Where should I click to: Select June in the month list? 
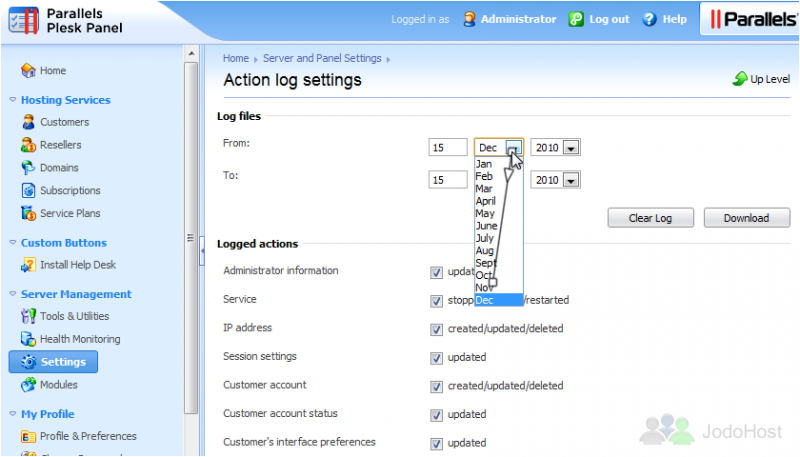[498, 225]
